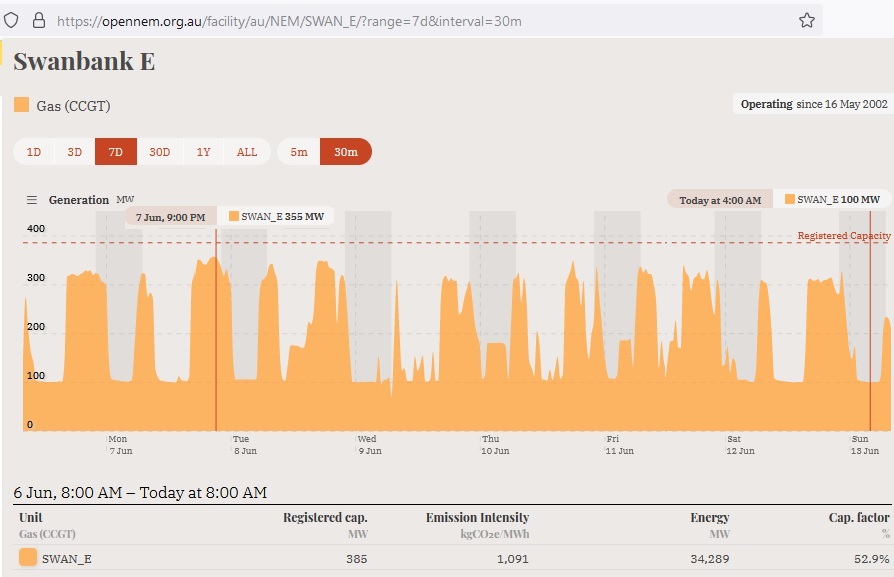Image resolution: width=894 pixels, height=577 pixels.
Task: Click the Mon 7 Jun axis label
Action: pos(120,445)
